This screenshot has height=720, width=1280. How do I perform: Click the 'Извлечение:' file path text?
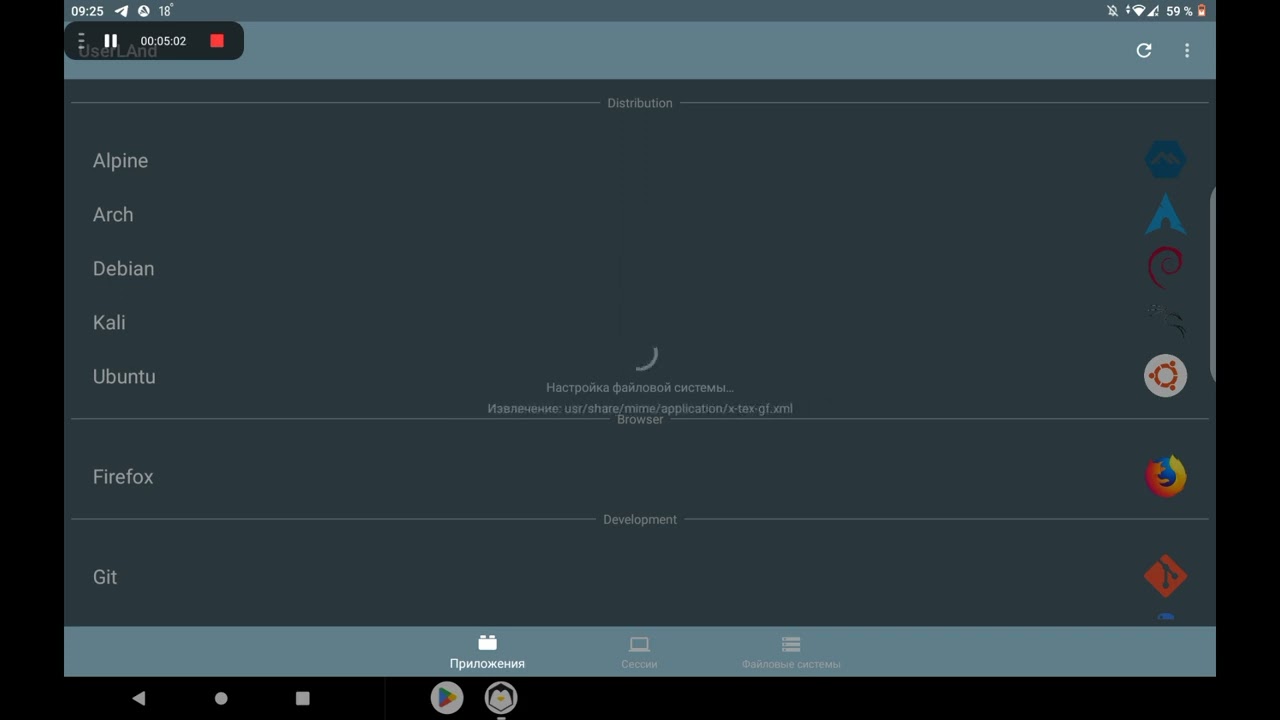click(x=640, y=408)
